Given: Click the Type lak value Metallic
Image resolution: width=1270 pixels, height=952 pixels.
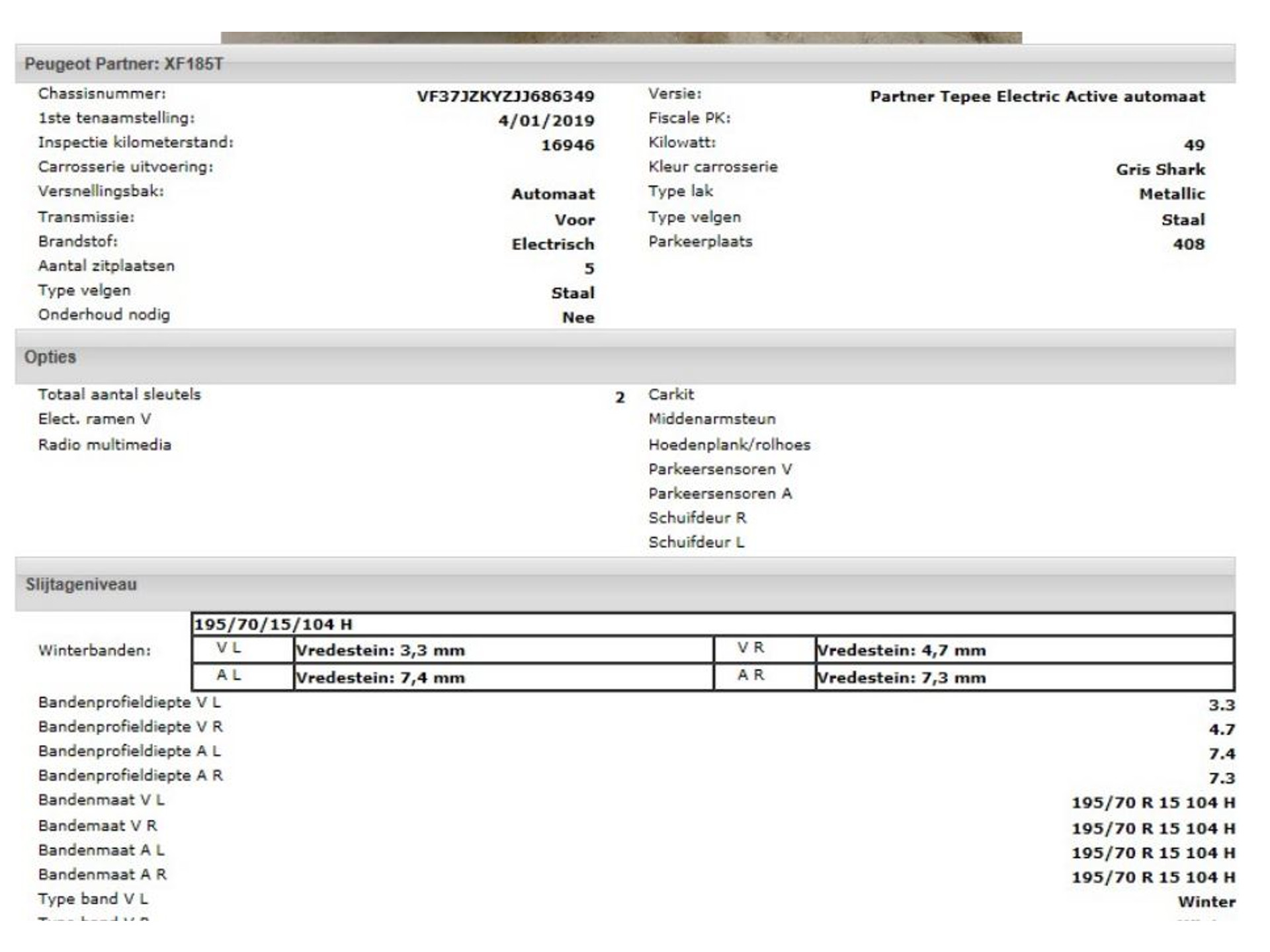Looking at the screenshot, I should click(x=1171, y=194).
